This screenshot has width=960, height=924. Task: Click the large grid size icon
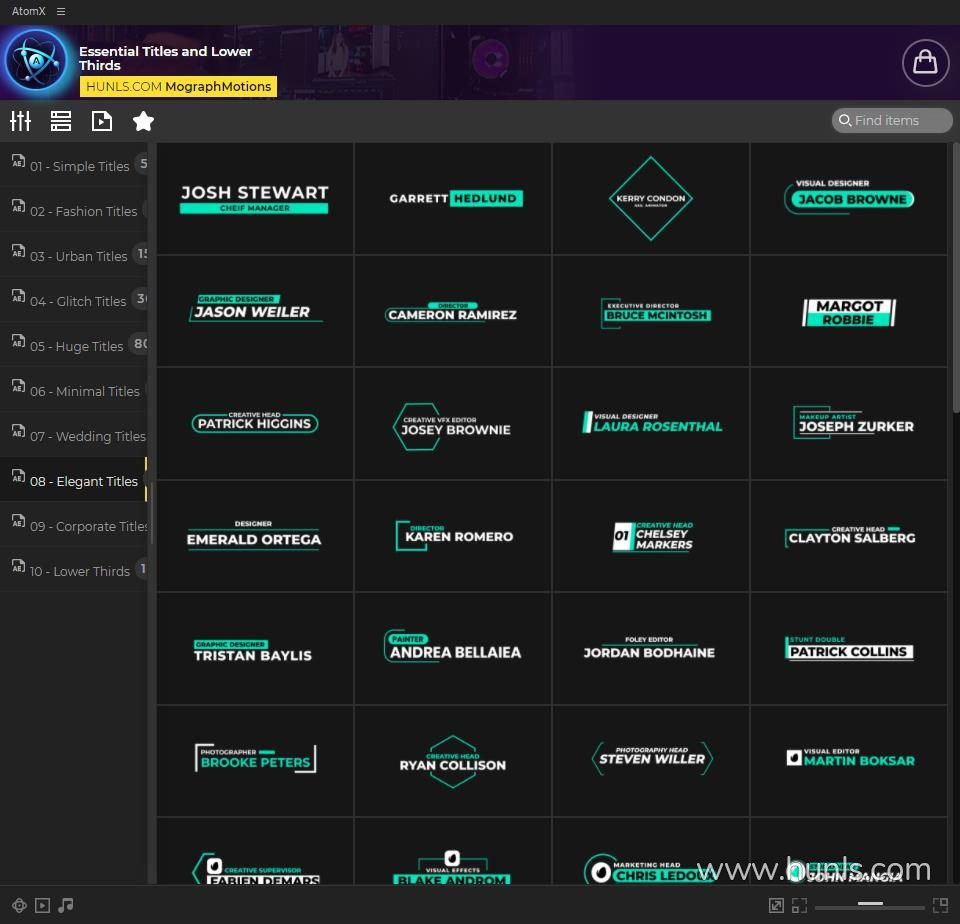tap(940, 905)
